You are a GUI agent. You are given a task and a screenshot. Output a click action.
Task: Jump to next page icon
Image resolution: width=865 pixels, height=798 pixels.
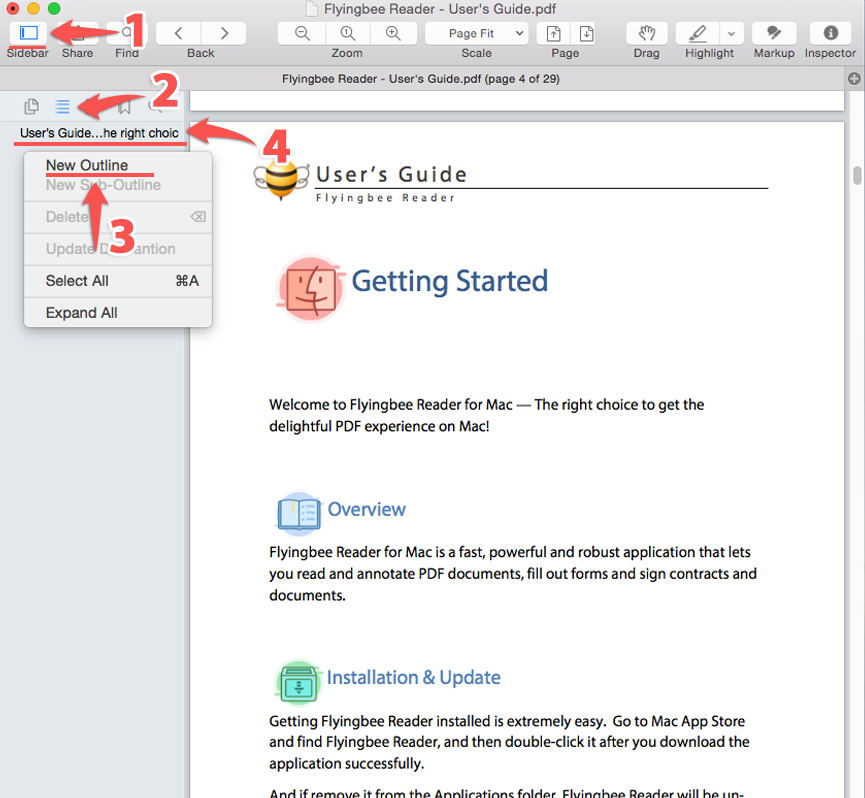coord(586,33)
